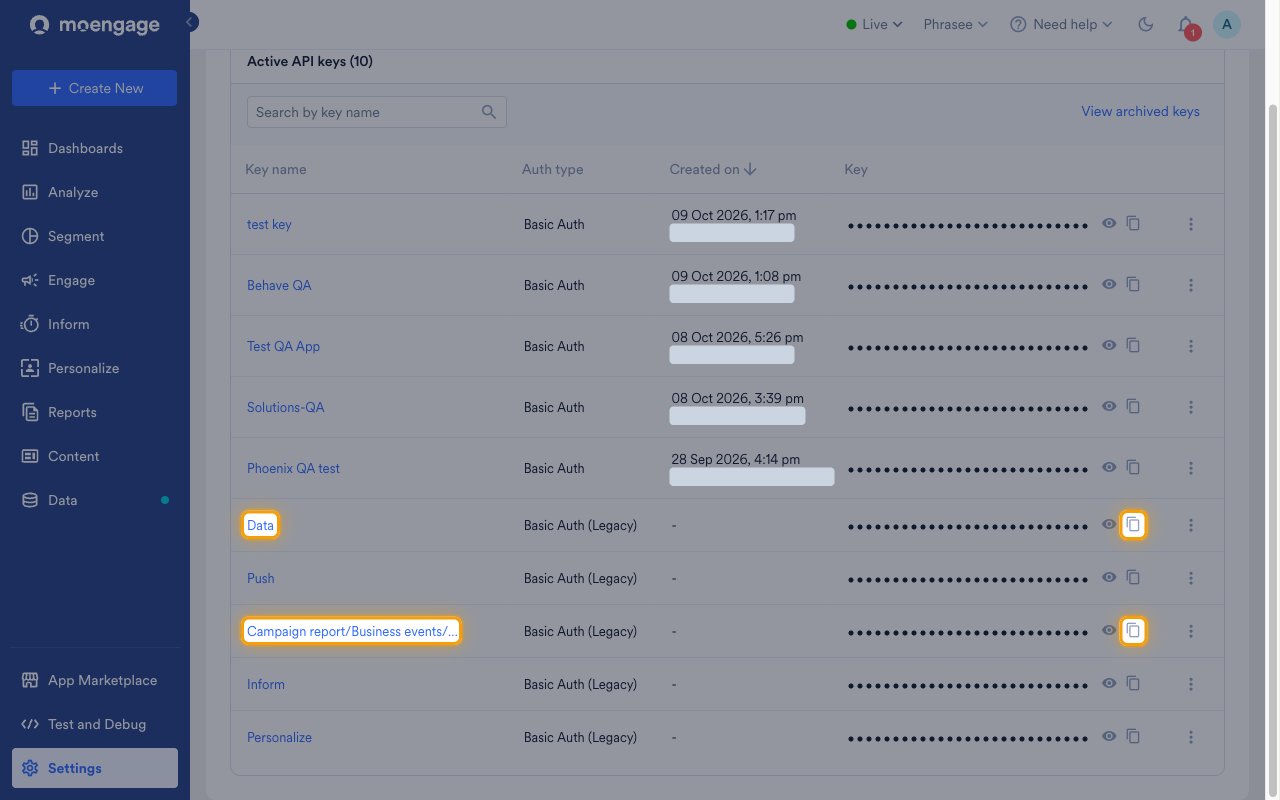Open Test and Debug in sidebar

click(x=95, y=724)
